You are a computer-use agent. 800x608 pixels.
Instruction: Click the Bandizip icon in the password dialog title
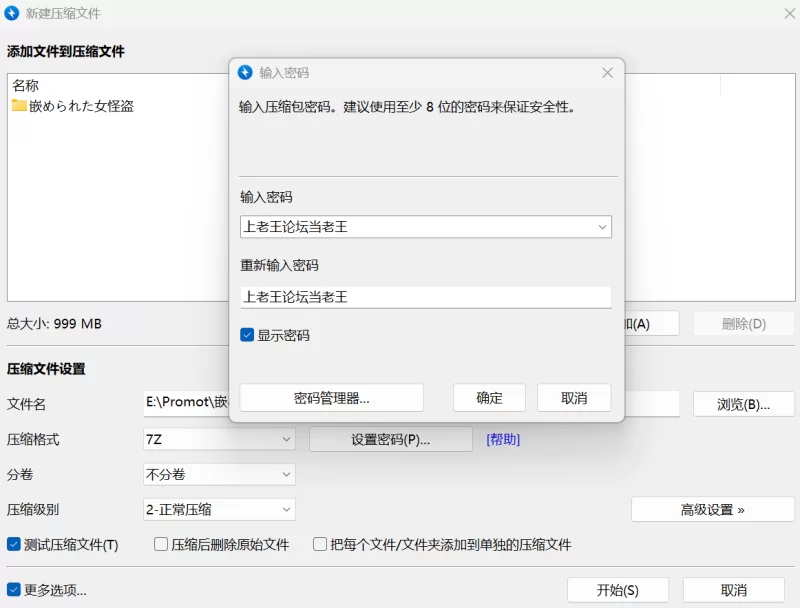pos(245,72)
